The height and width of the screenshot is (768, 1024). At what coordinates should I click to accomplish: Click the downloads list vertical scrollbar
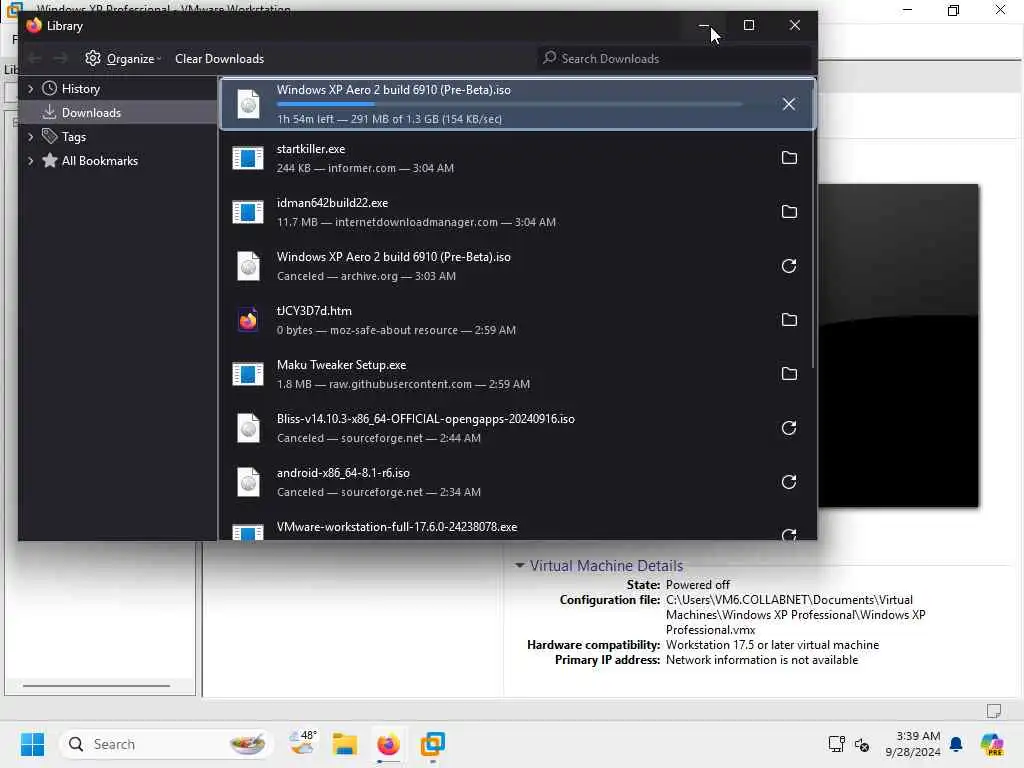click(813, 222)
